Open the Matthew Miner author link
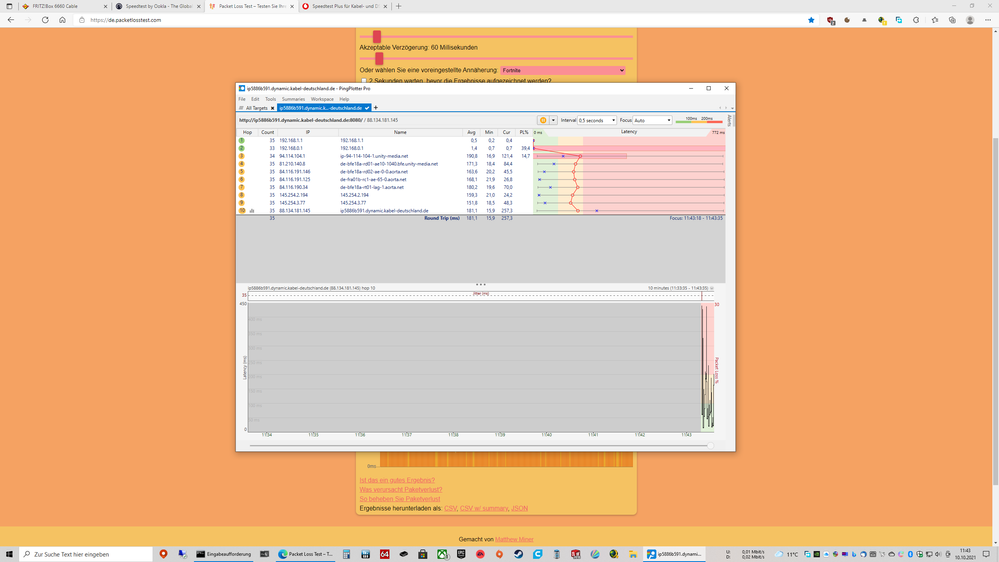Image resolution: width=999 pixels, height=562 pixels. coord(514,539)
